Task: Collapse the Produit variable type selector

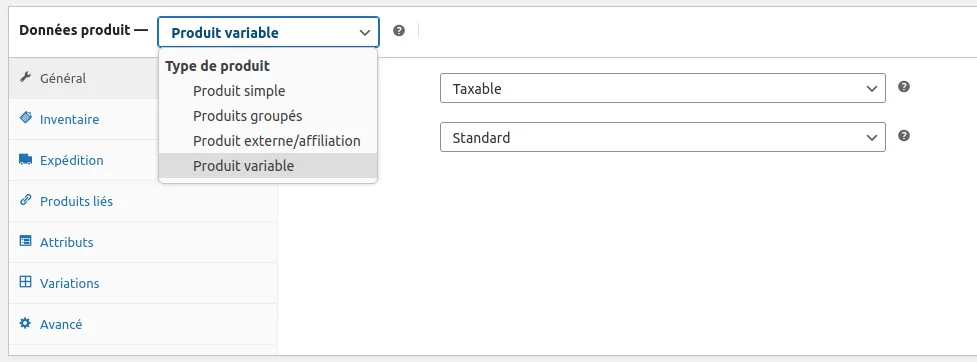Action: [x=268, y=32]
